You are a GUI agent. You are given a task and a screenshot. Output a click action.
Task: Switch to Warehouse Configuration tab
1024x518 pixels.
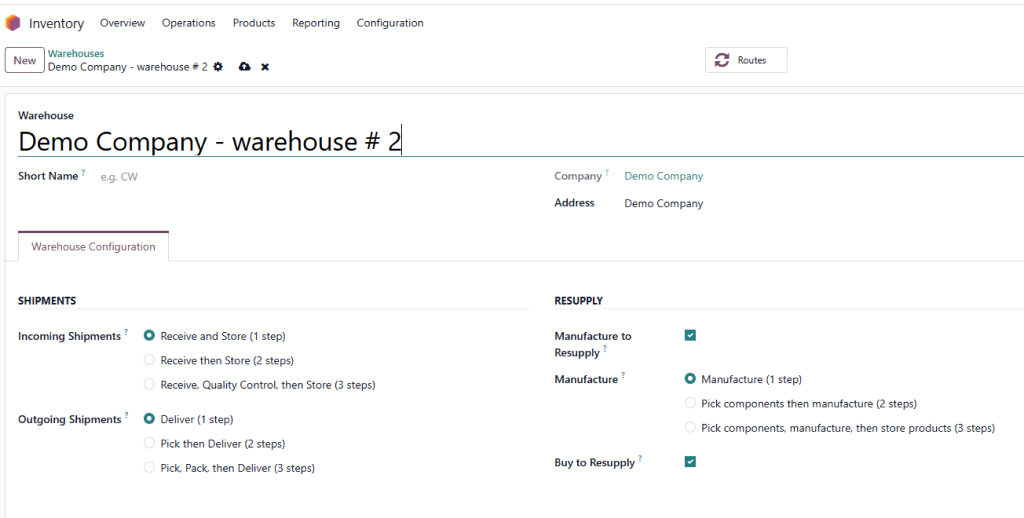pyautogui.click(x=93, y=247)
